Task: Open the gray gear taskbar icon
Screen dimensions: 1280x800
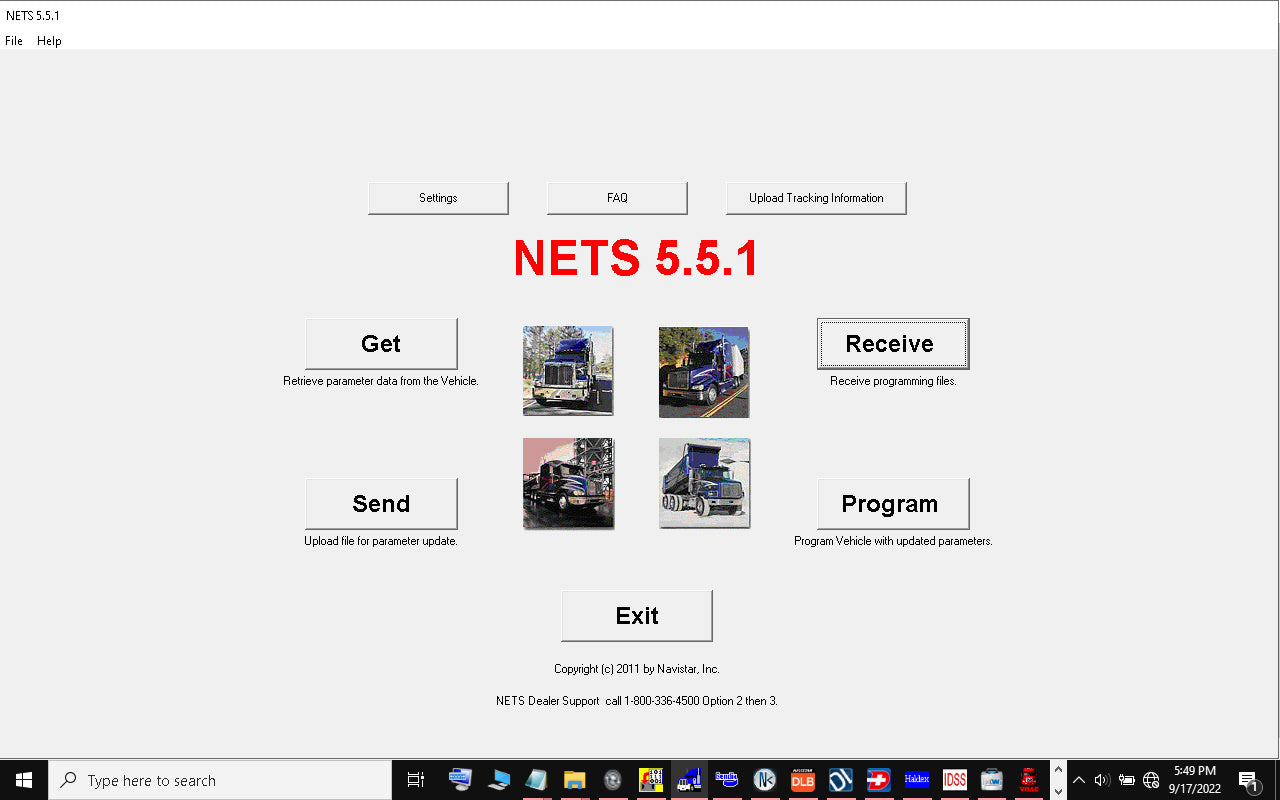Action: click(x=613, y=780)
